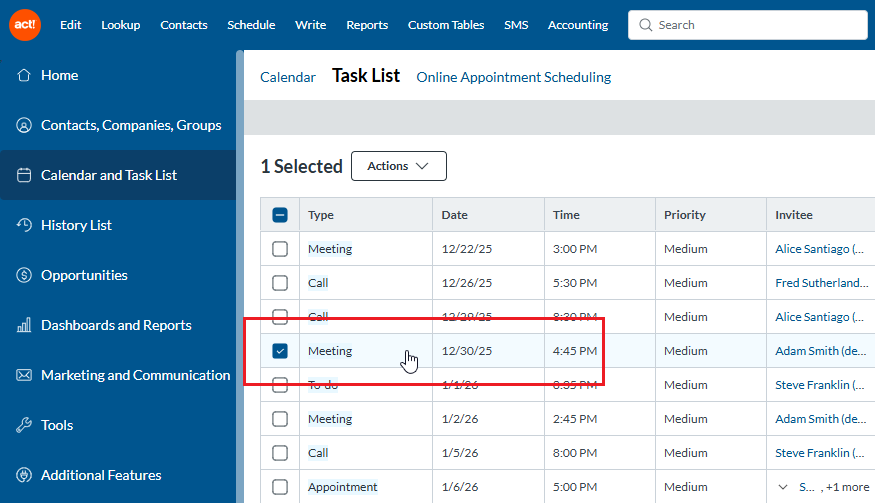This screenshot has width=875, height=503.
Task: Click the Marketing and Communication envelope icon
Action: tap(23, 375)
